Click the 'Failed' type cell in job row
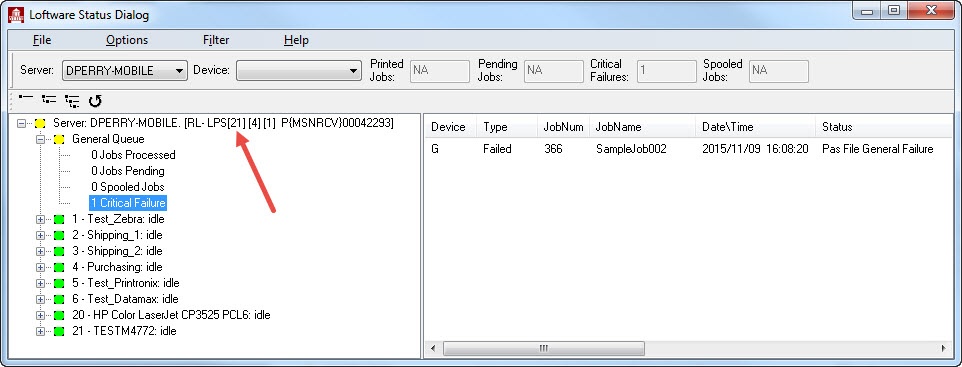This screenshot has width=962, height=367. [x=497, y=149]
